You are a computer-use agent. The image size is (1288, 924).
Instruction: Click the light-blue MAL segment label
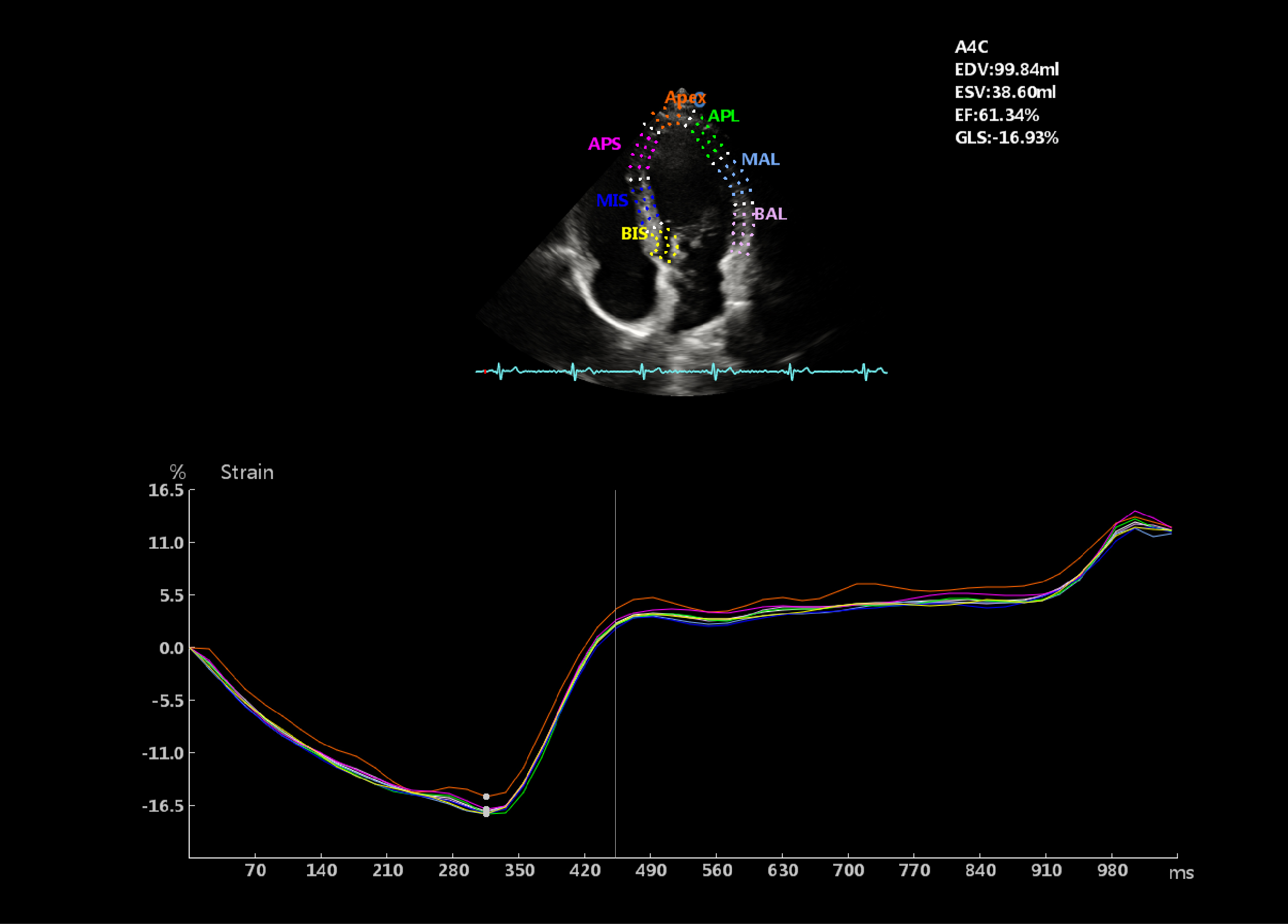[x=760, y=159]
